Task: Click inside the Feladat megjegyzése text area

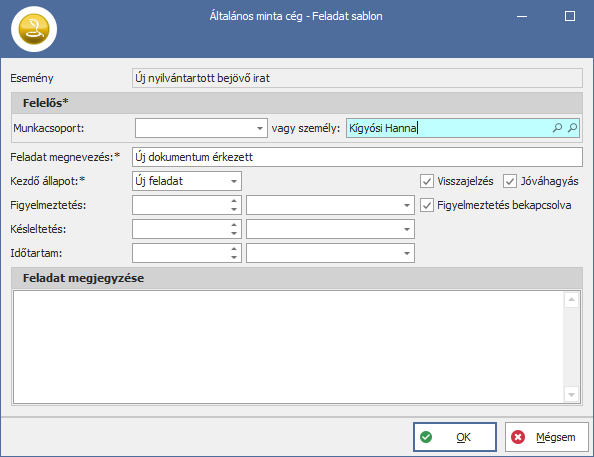Action: tap(288, 347)
